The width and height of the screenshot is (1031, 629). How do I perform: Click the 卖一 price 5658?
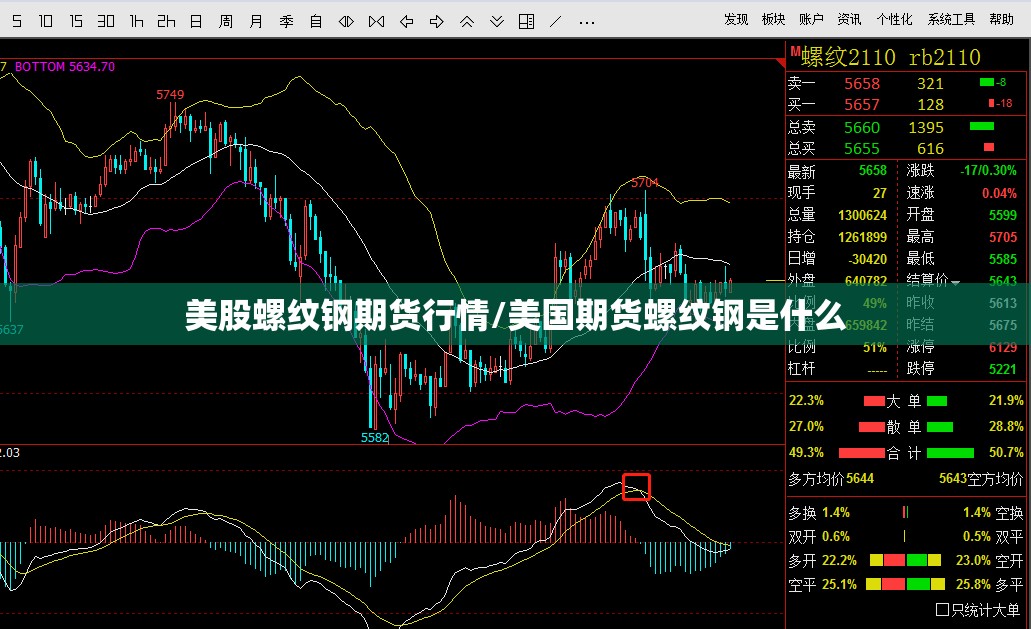pyautogui.click(x=862, y=83)
